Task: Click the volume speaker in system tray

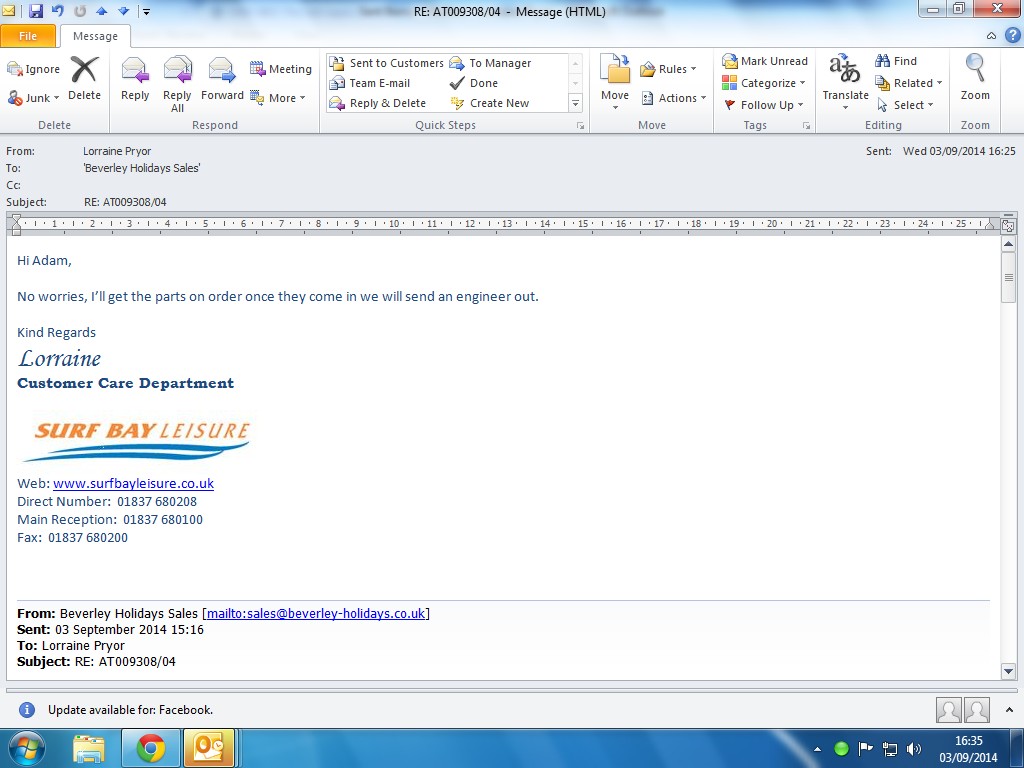Action: coord(914,749)
